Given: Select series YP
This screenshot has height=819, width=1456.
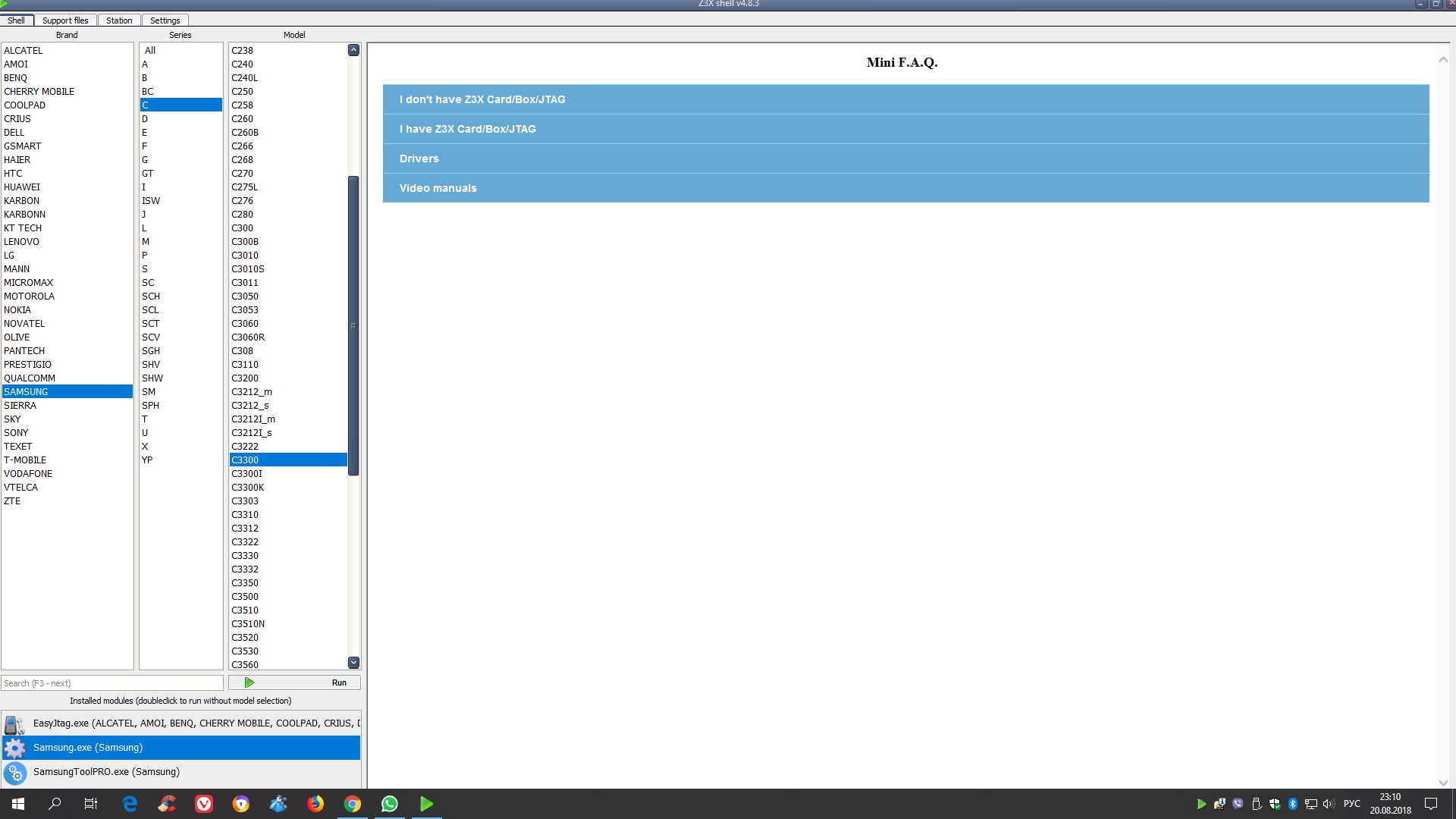Looking at the screenshot, I should coord(181,460).
